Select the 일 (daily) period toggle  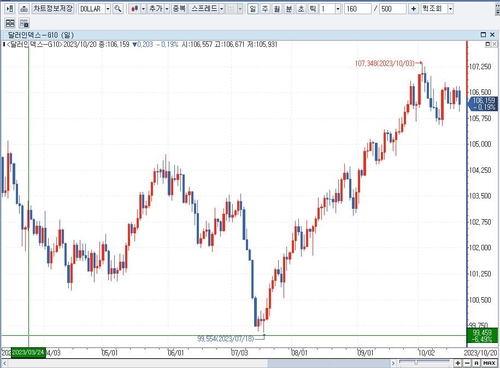tap(253, 9)
